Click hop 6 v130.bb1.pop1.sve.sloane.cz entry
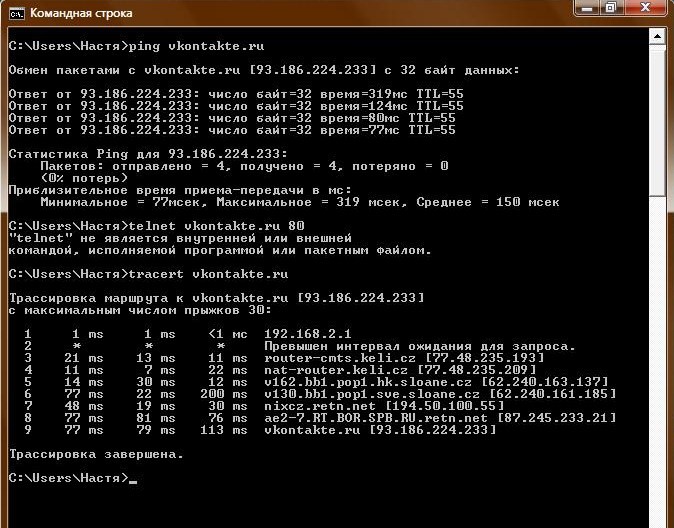674x528 pixels. coord(440,394)
